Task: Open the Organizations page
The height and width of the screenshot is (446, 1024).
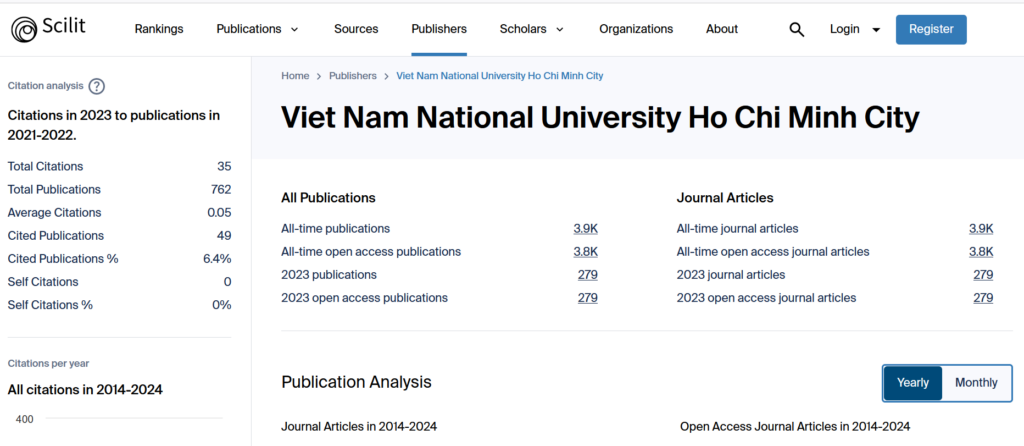Action: (636, 29)
